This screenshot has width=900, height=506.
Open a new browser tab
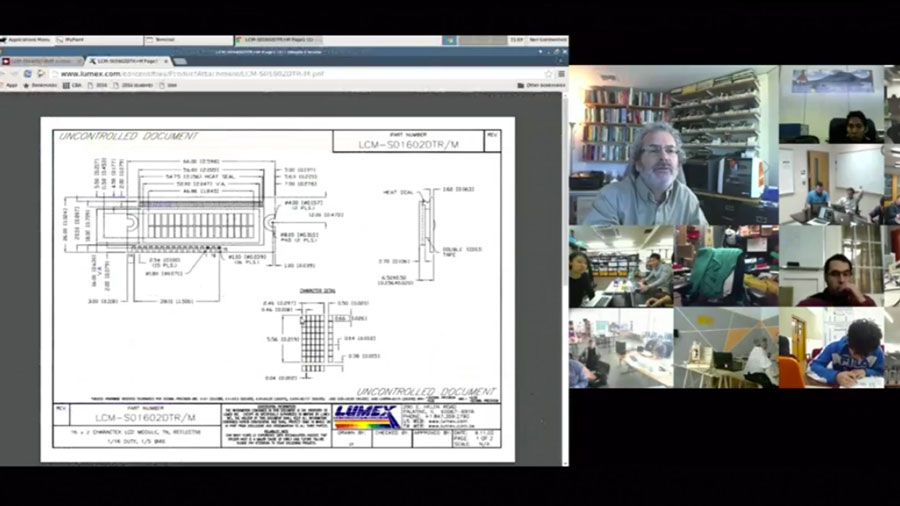coord(180,61)
